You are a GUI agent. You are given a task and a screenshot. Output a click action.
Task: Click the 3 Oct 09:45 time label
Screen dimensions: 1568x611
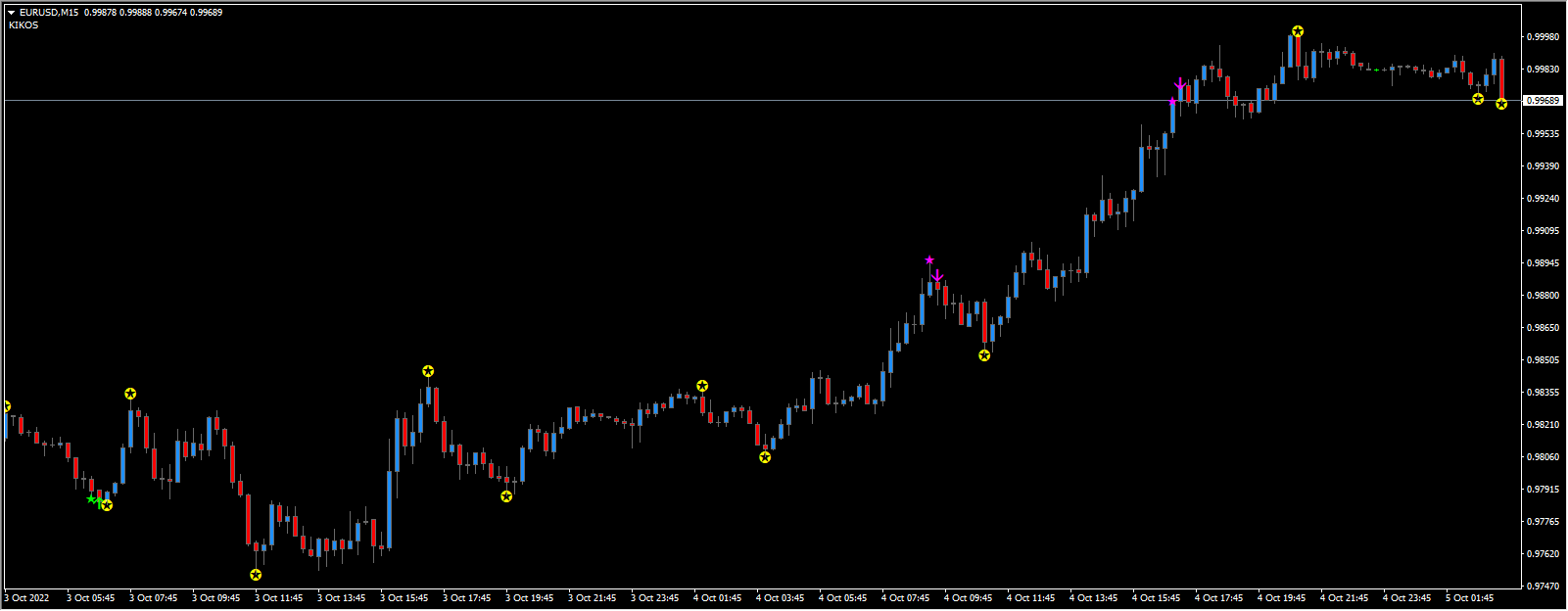[x=215, y=598]
